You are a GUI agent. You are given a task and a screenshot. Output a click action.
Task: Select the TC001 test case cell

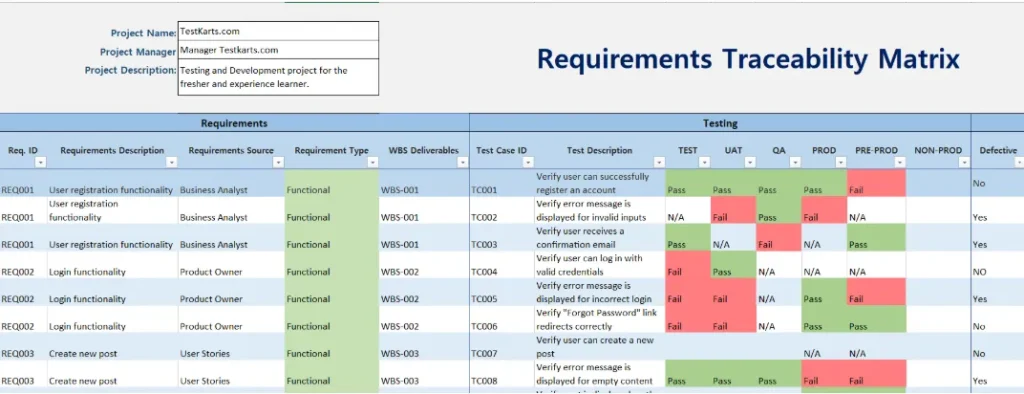[x=502, y=184]
